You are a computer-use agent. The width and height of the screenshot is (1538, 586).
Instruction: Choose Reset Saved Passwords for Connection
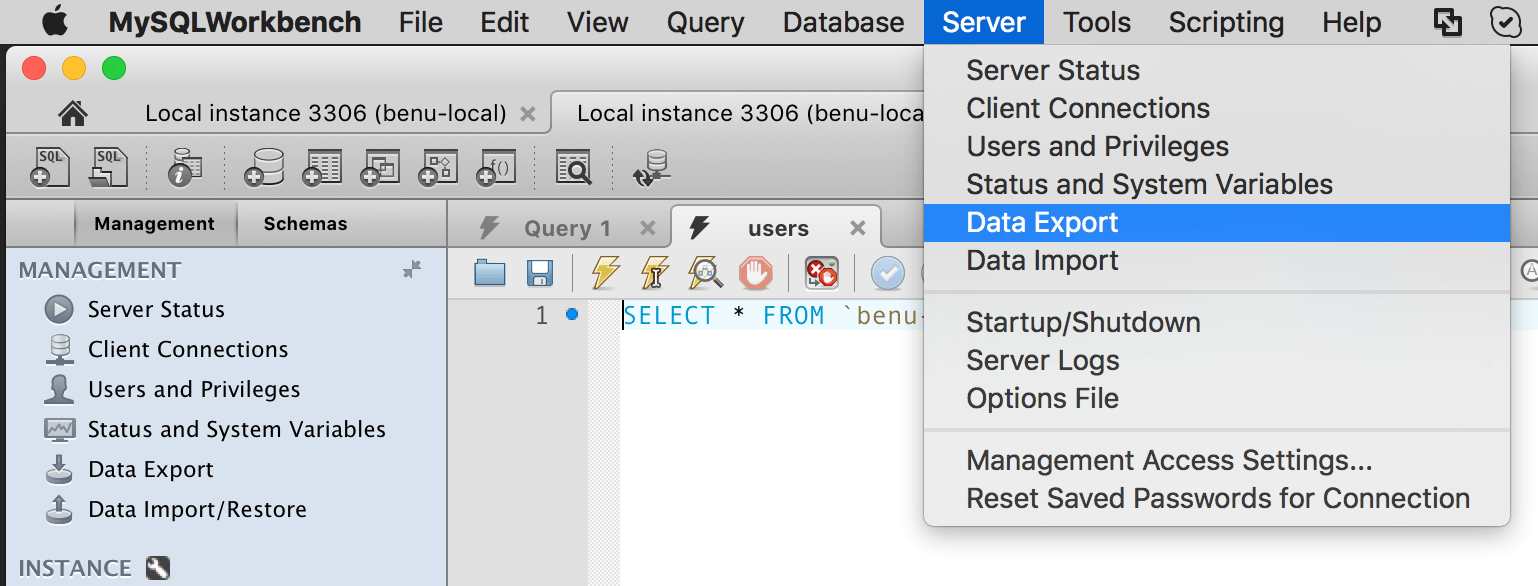(1216, 498)
